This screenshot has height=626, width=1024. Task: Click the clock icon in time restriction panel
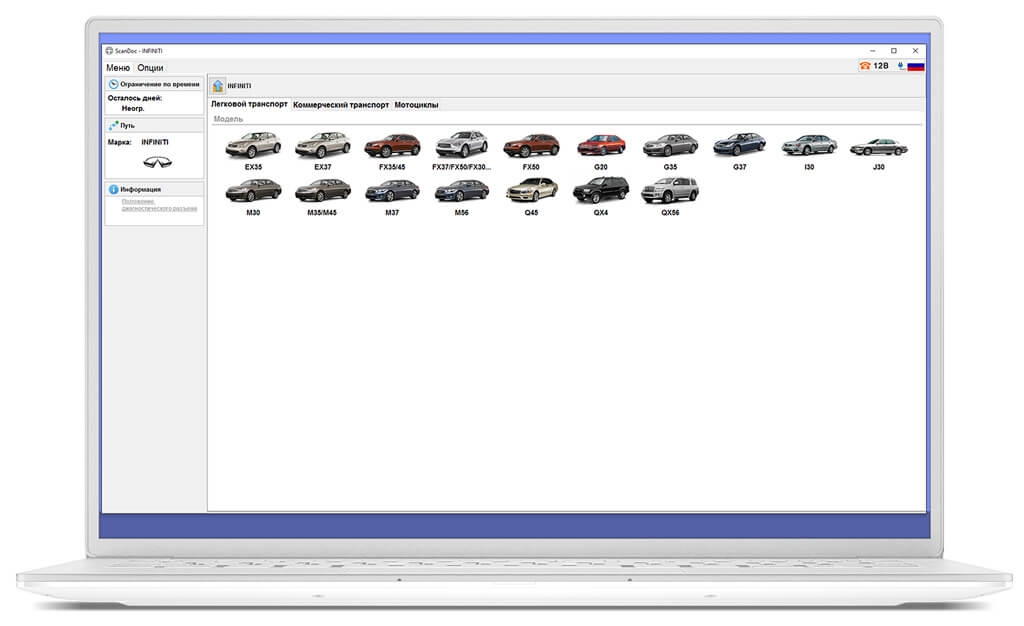click(x=113, y=84)
